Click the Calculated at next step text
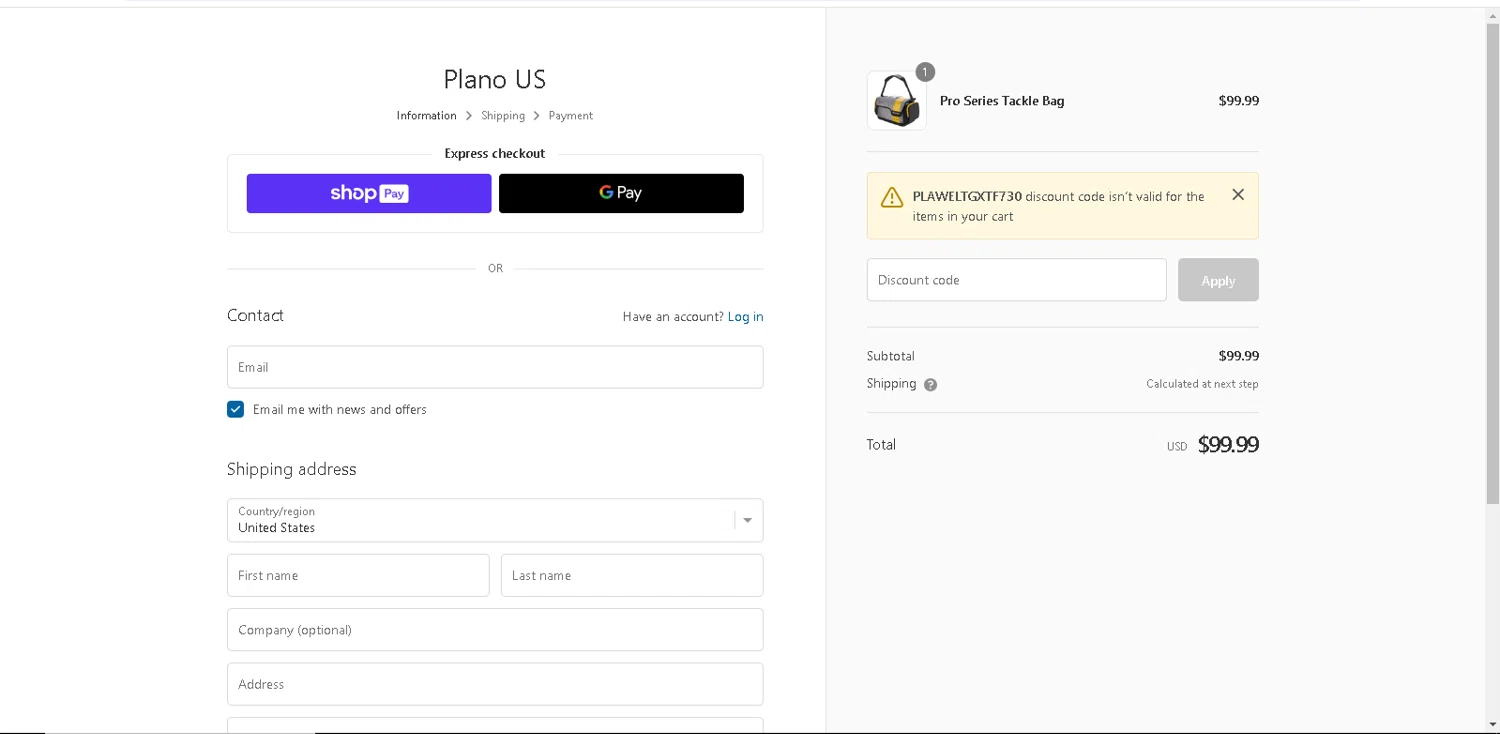1500x734 pixels. [1202, 384]
